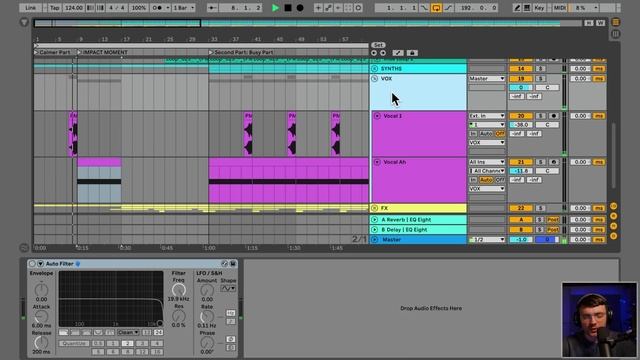Select the IMPACT MOMENT locator
Screen dimensions: 640x360
tap(102, 52)
